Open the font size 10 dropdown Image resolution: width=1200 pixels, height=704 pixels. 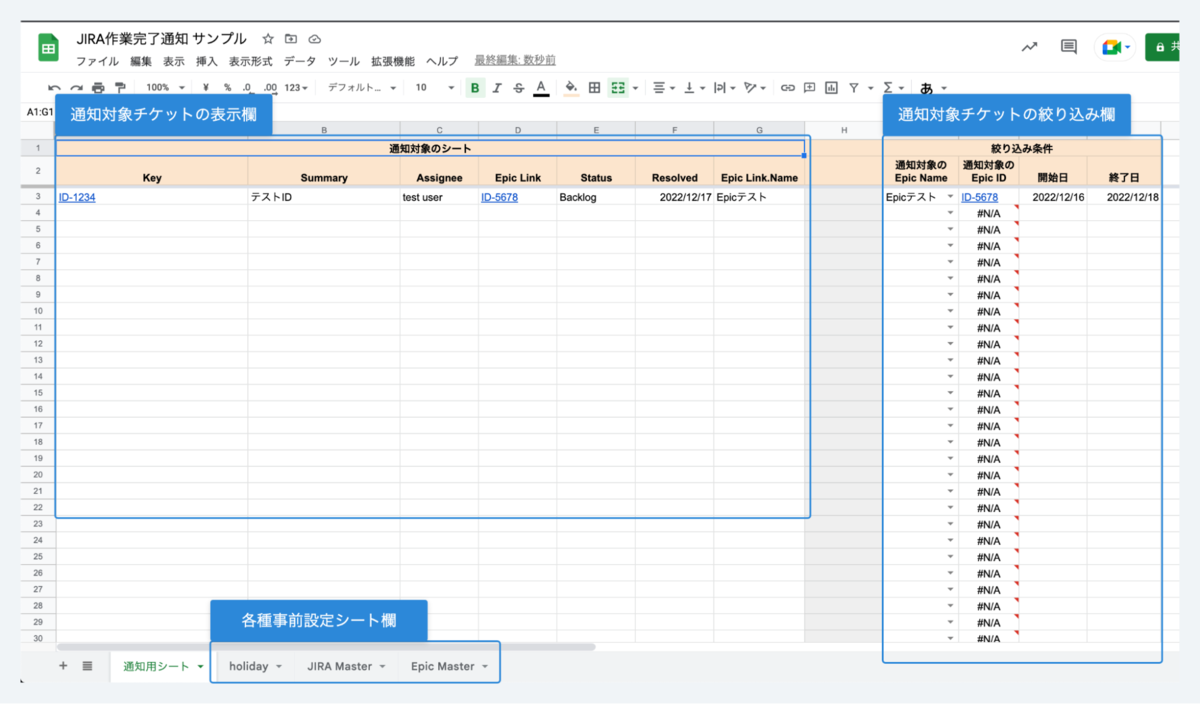pyautogui.click(x=435, y=88)
